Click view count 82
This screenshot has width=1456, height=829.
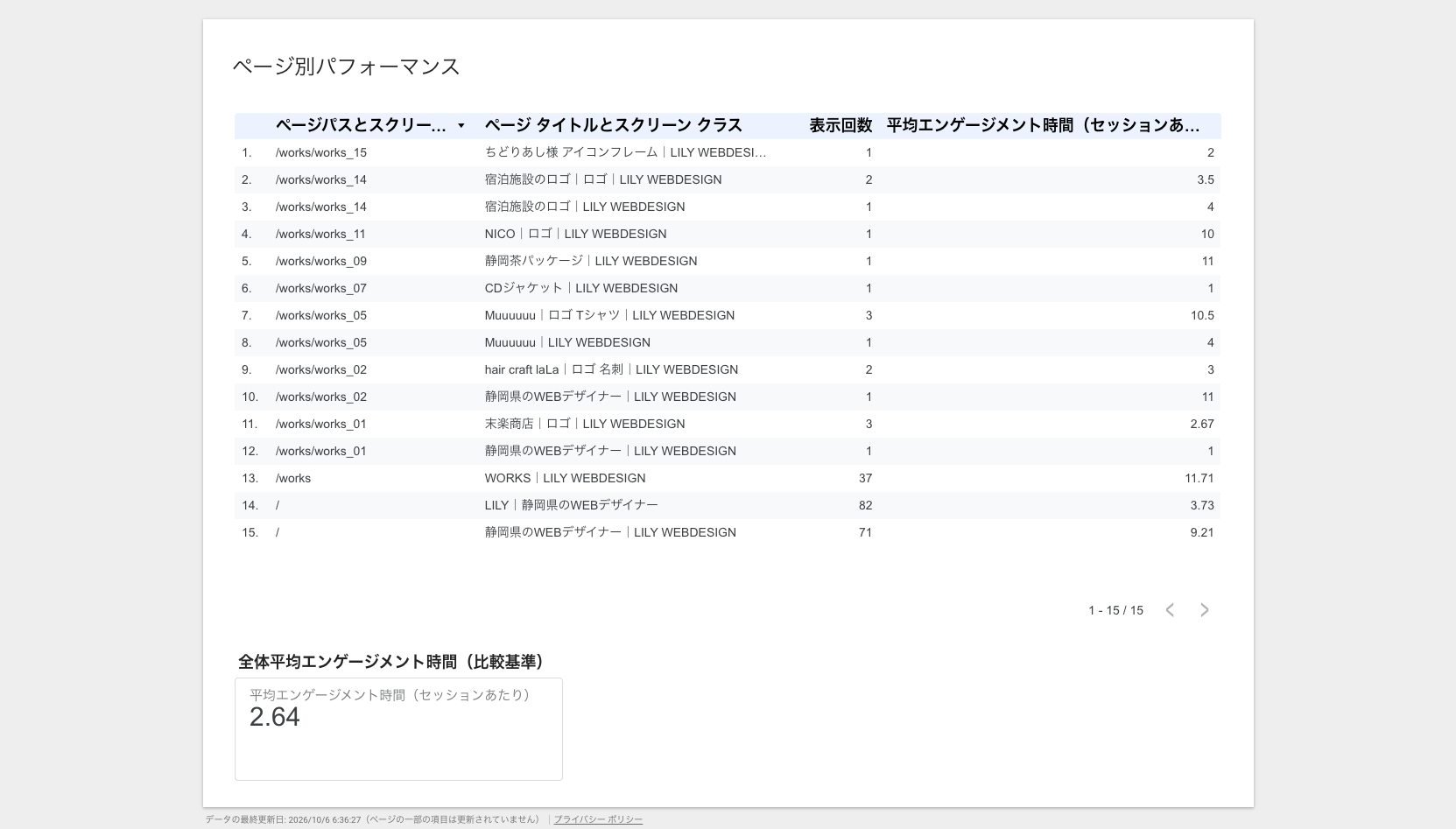click(x=865, y=505)
